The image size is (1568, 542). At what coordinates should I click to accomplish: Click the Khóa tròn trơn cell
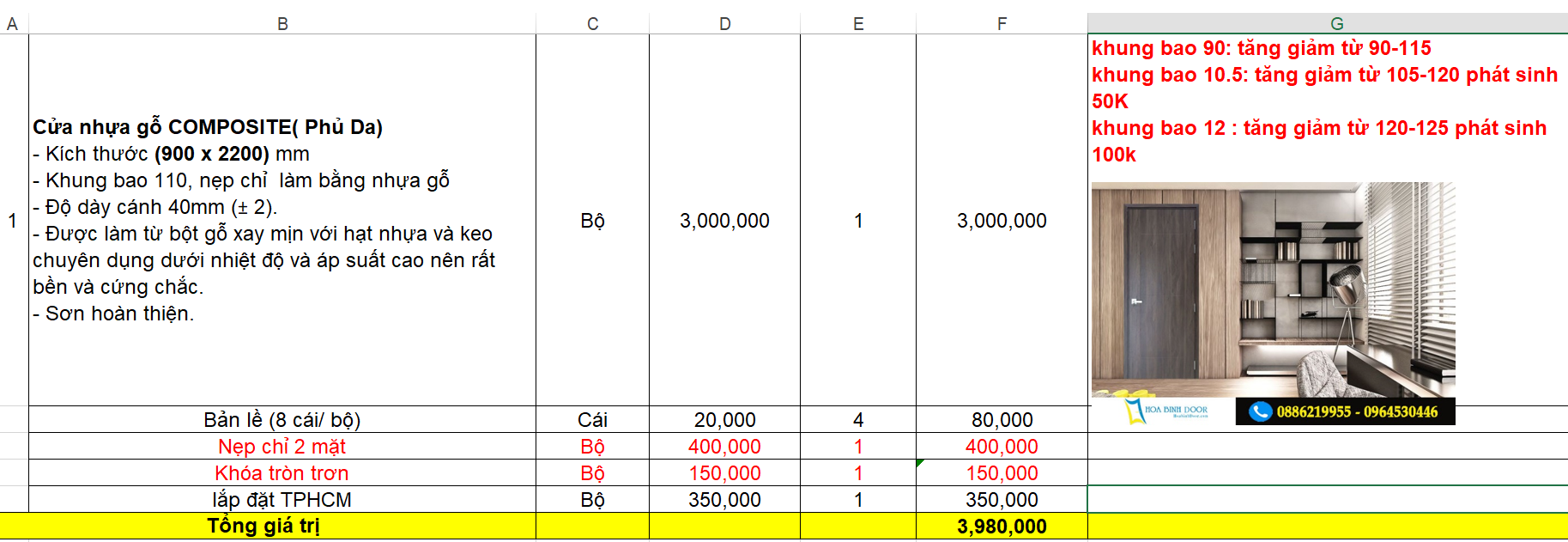click(282, 473)
